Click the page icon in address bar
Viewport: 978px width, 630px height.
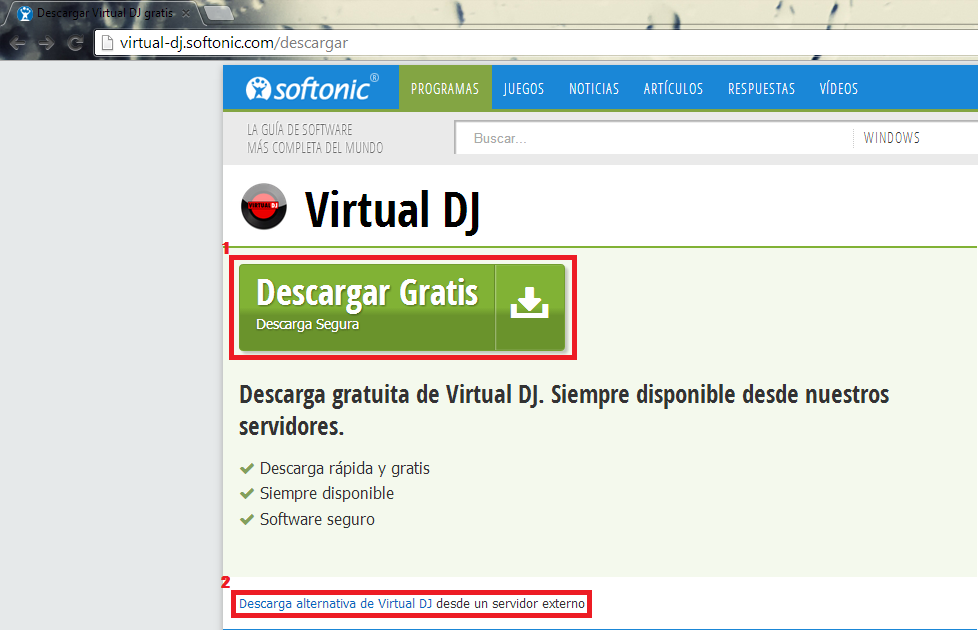(x=107, y=43)
